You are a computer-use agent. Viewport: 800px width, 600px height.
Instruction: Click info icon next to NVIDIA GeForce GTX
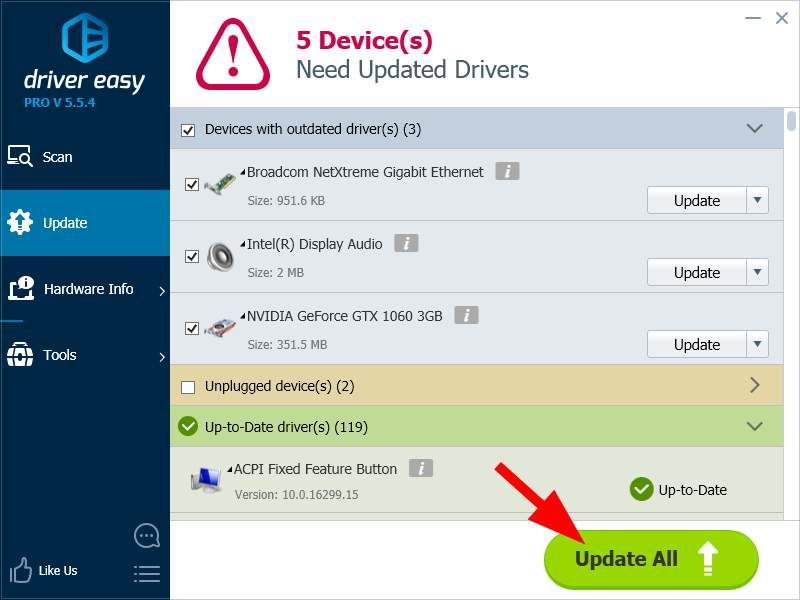tap(466, 316)
